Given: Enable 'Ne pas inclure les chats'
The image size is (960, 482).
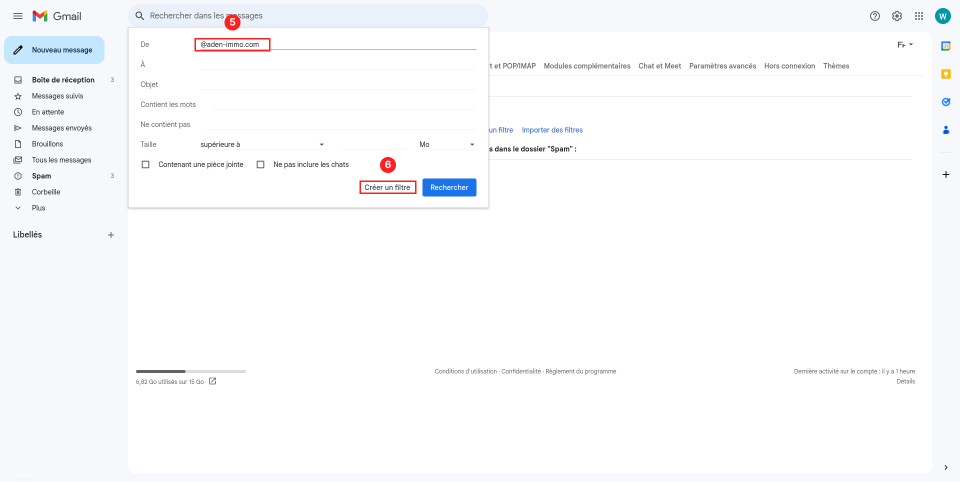Looking at the screenshot, I should click(261, 164).
